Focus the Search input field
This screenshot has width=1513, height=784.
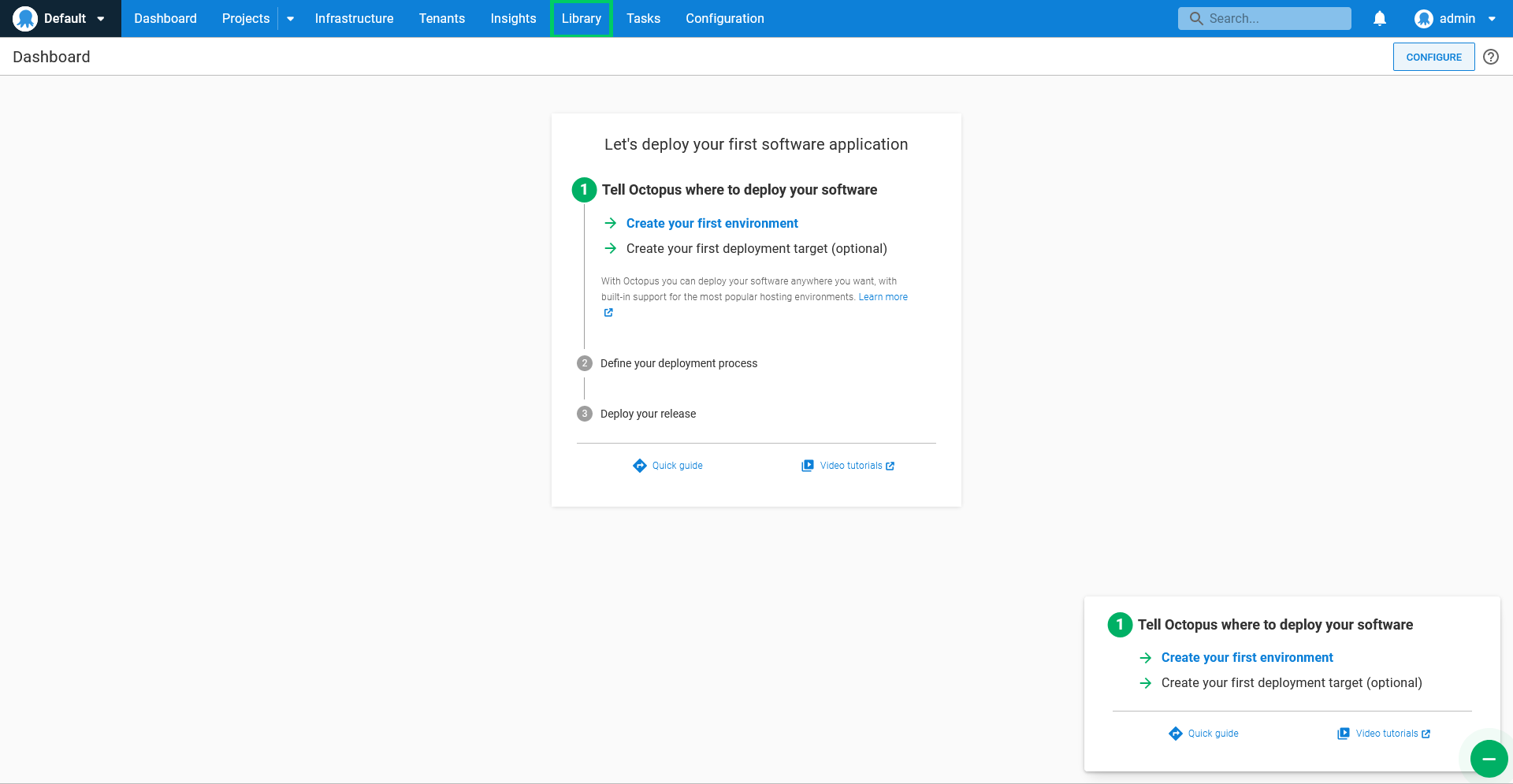[x=1265, y=18]
